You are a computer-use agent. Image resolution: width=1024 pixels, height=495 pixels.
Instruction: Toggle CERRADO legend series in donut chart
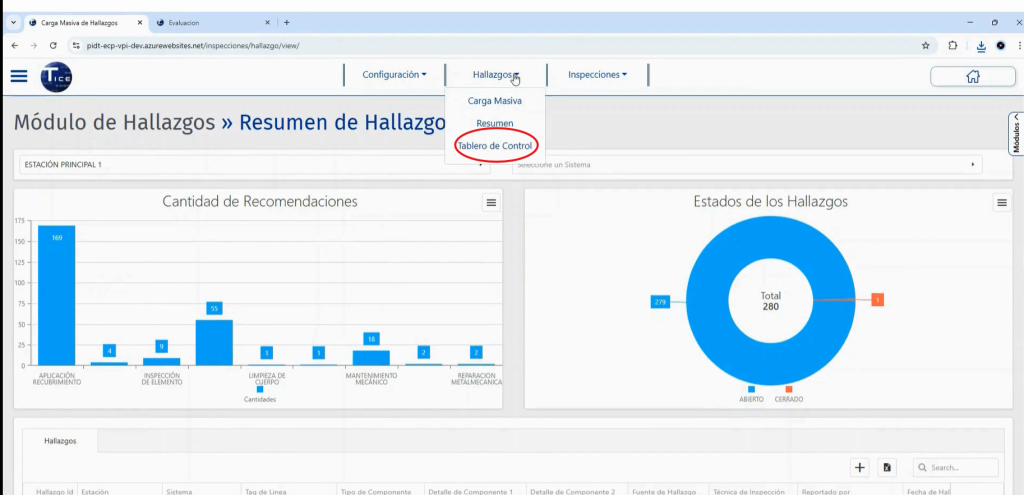tap(787, 398)
